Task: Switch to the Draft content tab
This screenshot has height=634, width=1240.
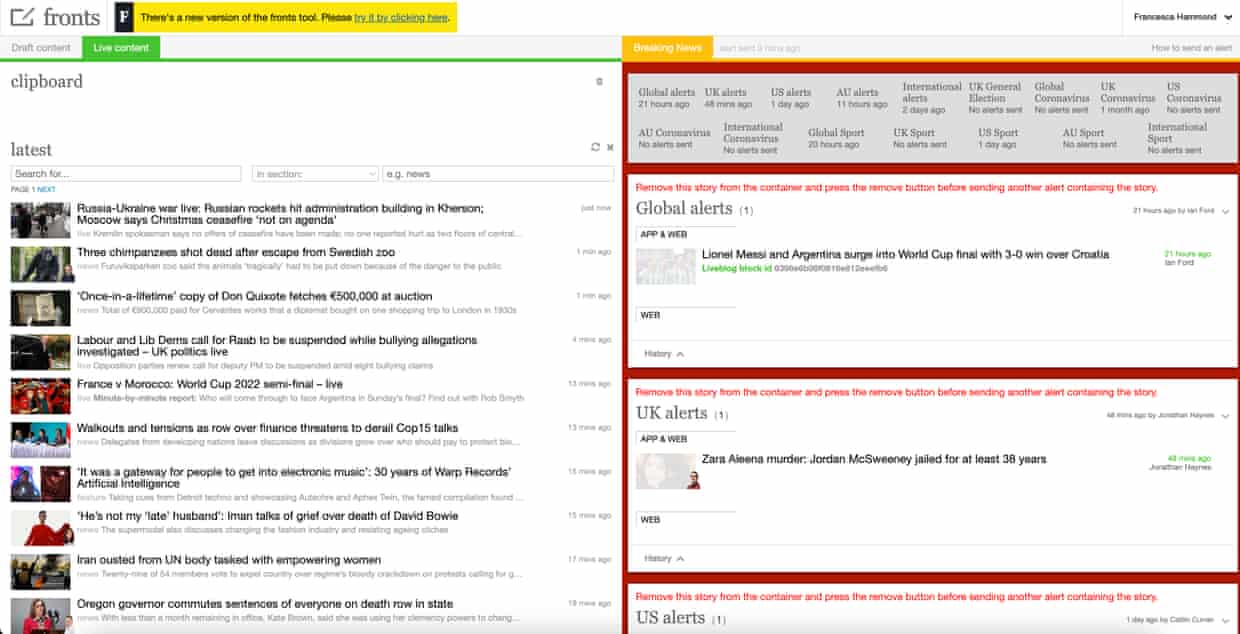Action: coord(40,48)
